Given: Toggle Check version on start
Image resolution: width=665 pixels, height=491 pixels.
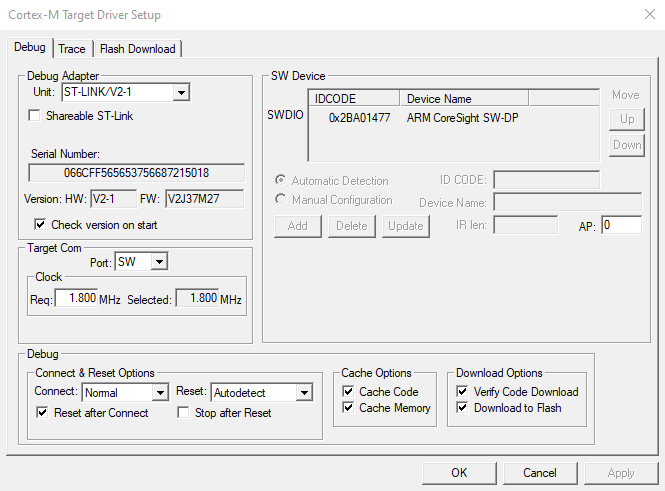Looking at the screenshot, I should [40, 225].
